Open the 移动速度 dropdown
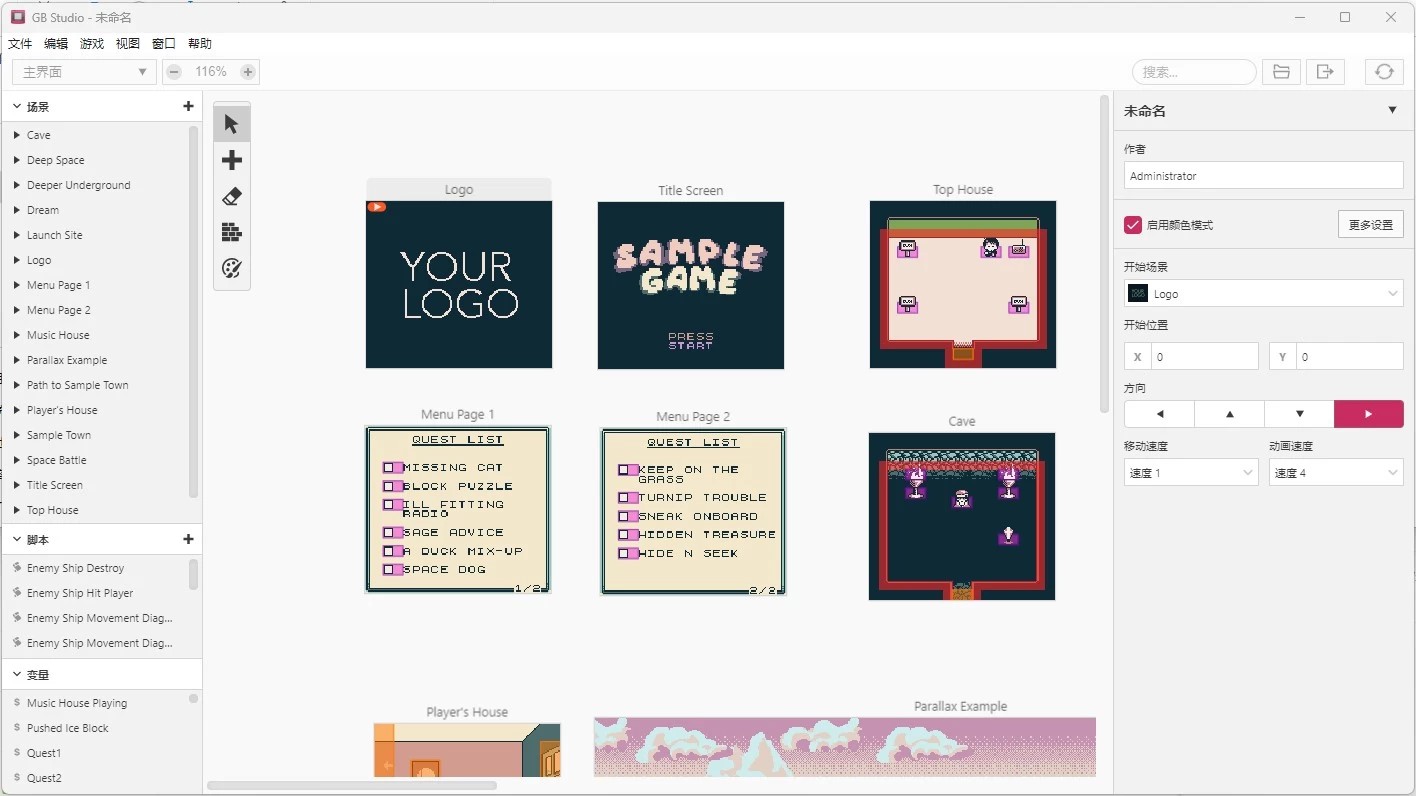The image size is (1416, 796). coord(1190,473)
